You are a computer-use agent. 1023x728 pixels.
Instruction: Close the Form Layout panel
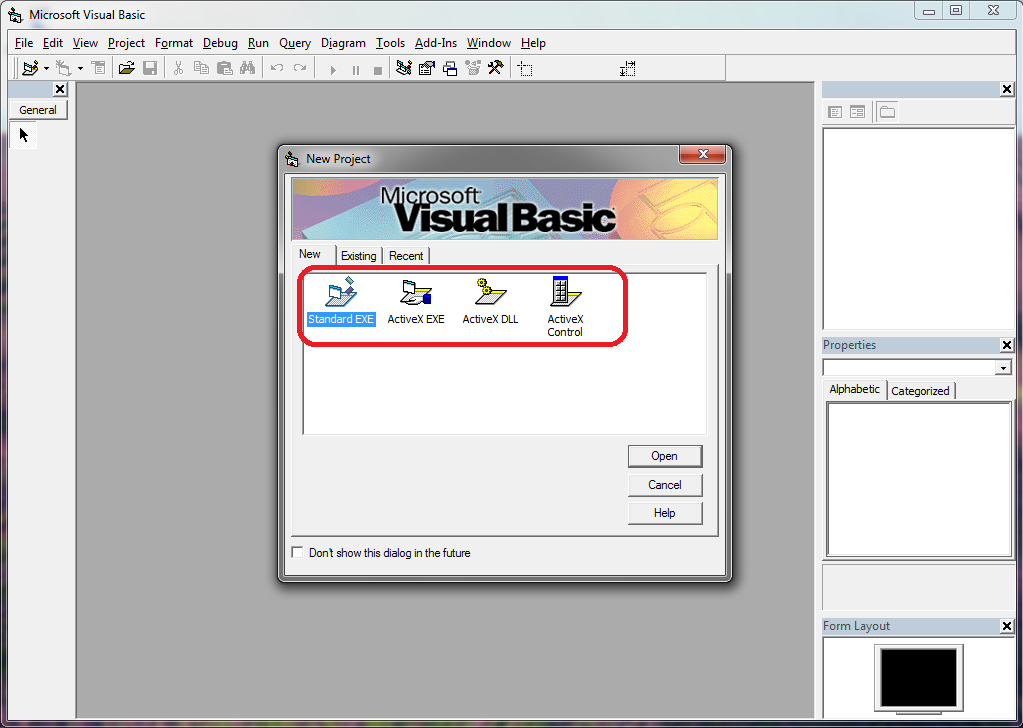[1007, 626]
